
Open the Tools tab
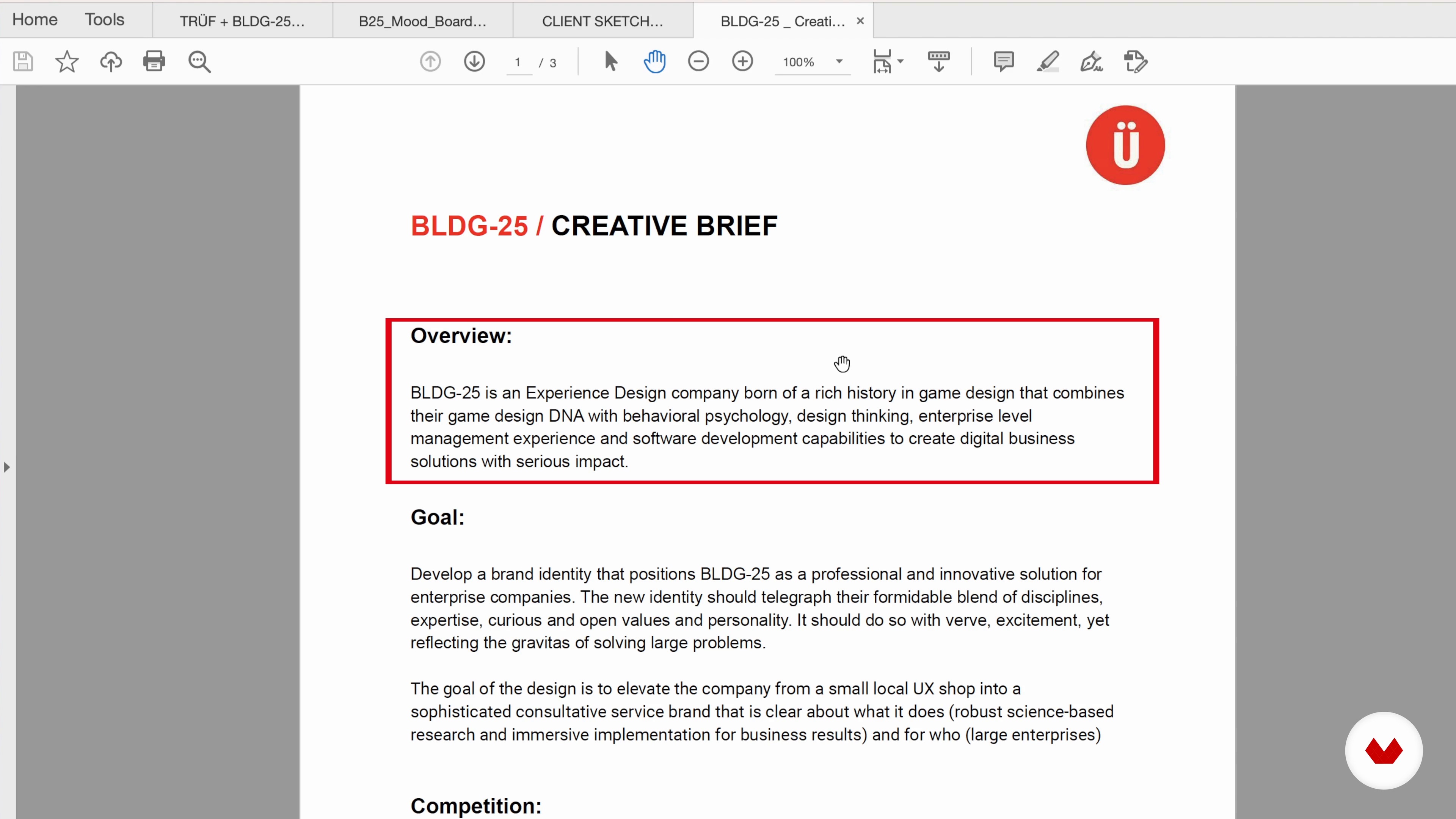(x=105, y=20)
